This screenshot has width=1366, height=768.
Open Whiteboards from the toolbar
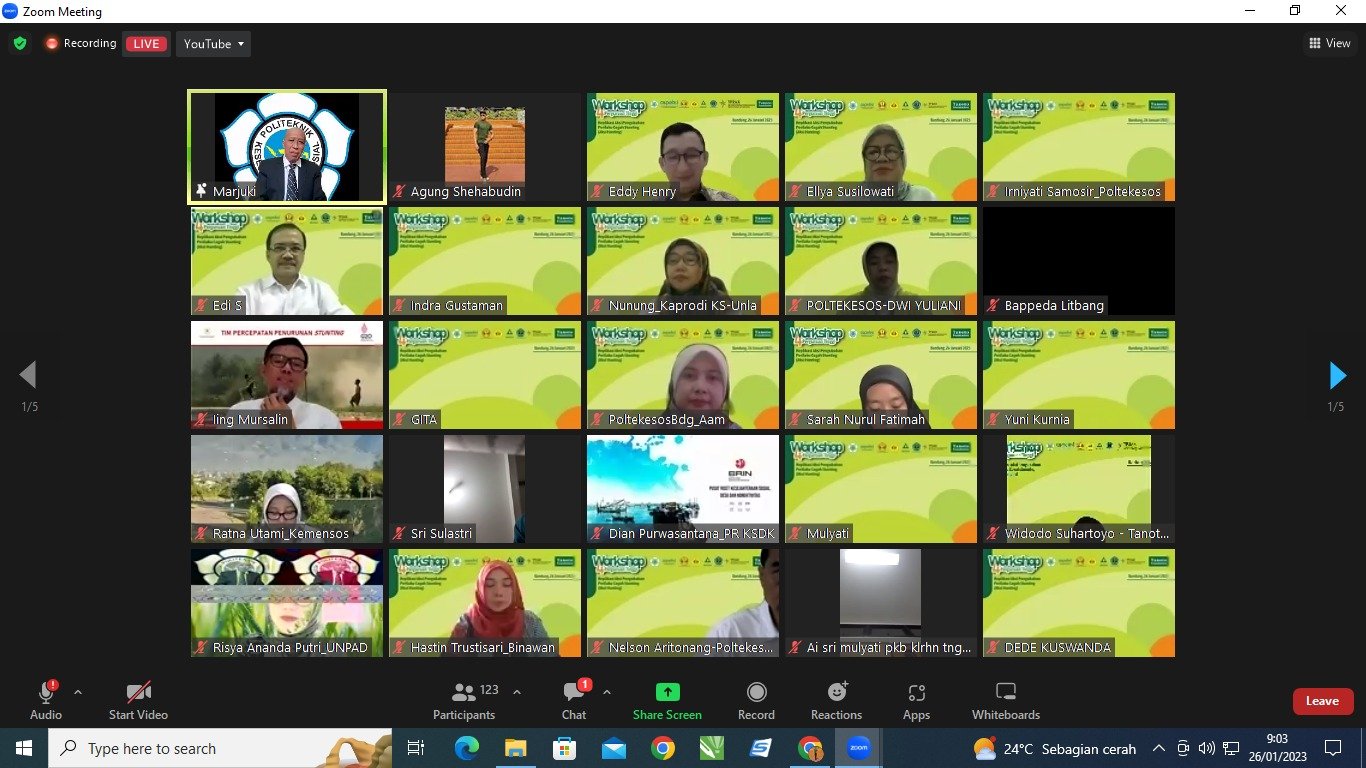pos(1006,700)
